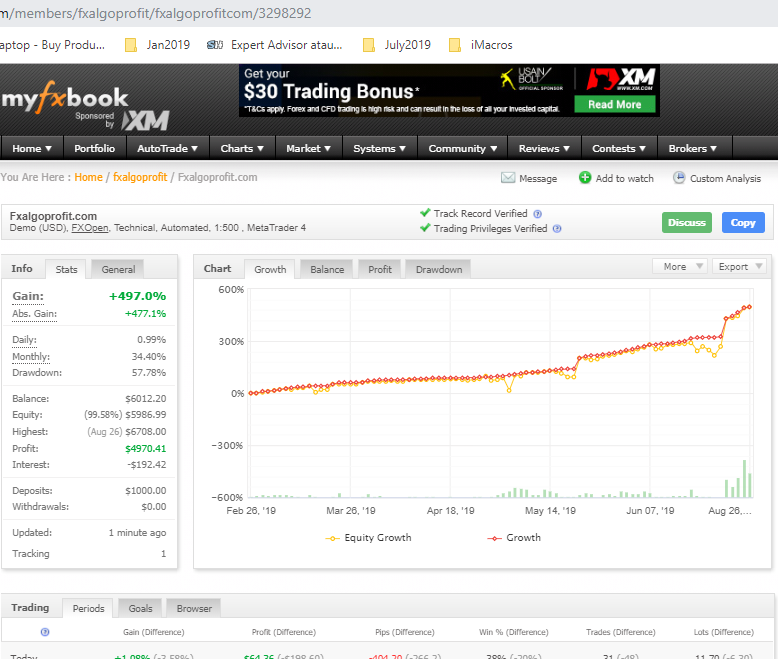The width and height of the screenshot is (778, 659).
Task: Switch to the Drawdown chart tab
Action: (x=439, y=269)
